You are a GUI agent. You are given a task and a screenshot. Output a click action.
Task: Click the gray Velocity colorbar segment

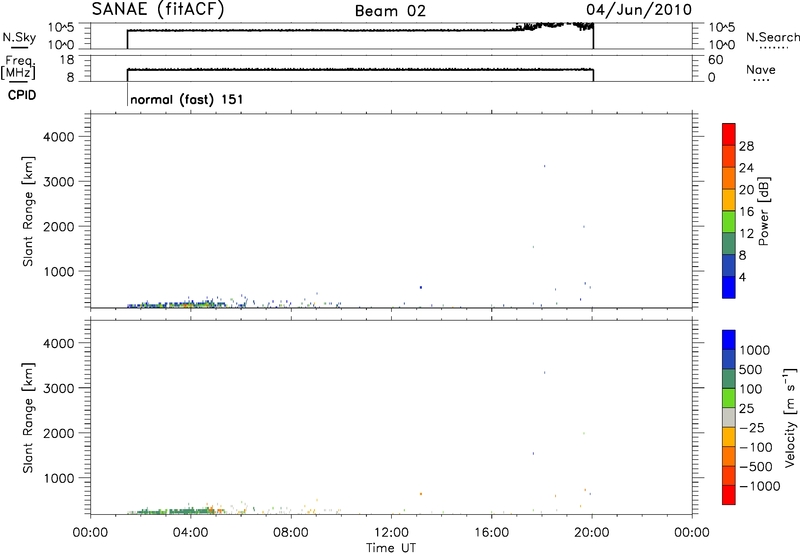pos(729,417)
